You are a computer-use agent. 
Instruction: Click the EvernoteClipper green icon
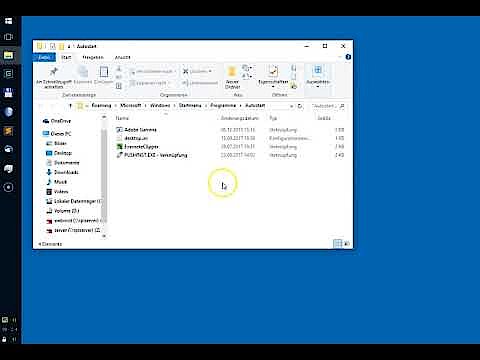(119, 147)
